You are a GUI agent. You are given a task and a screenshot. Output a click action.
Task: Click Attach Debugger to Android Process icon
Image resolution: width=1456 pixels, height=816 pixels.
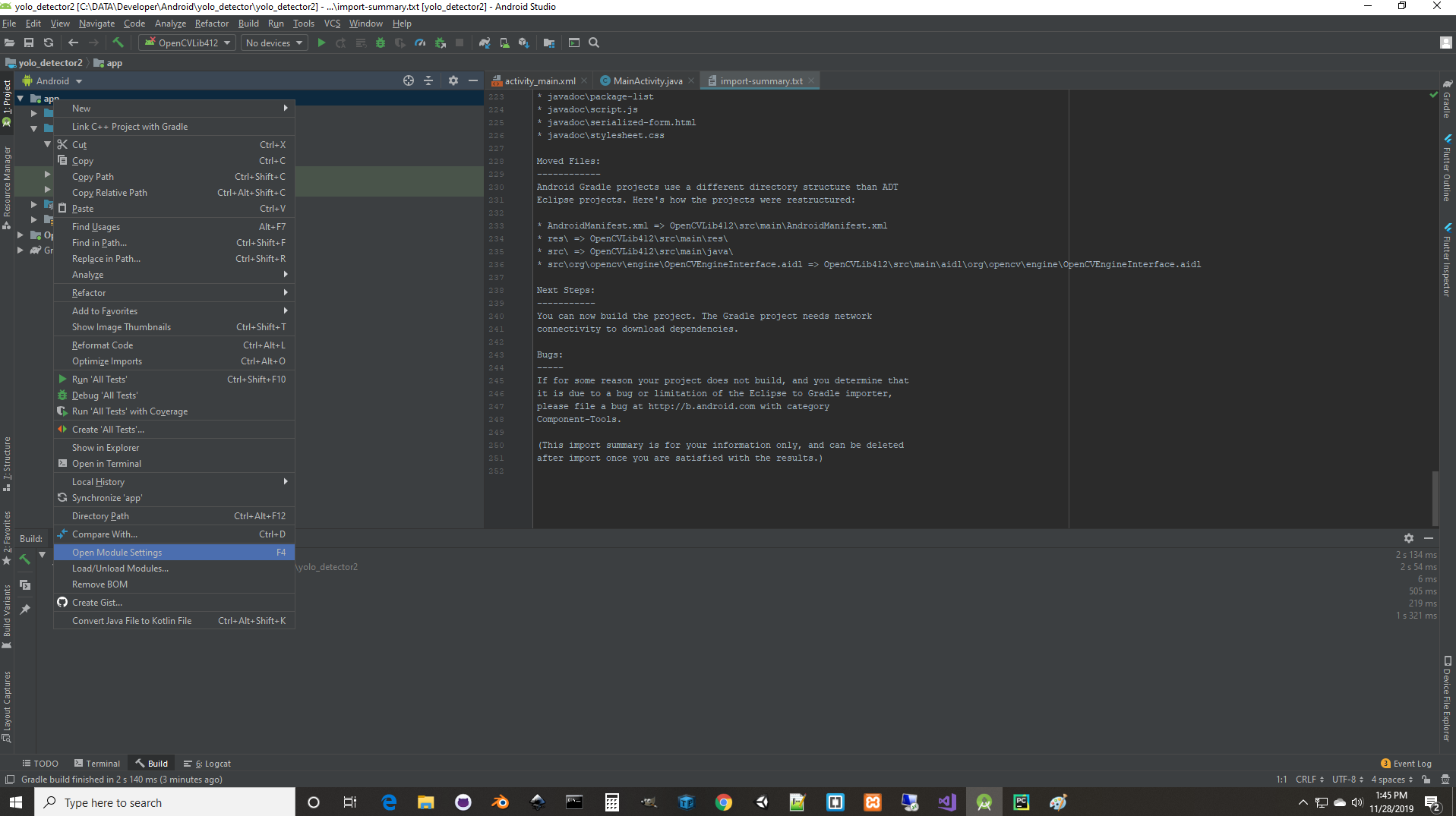pos(440,43)
